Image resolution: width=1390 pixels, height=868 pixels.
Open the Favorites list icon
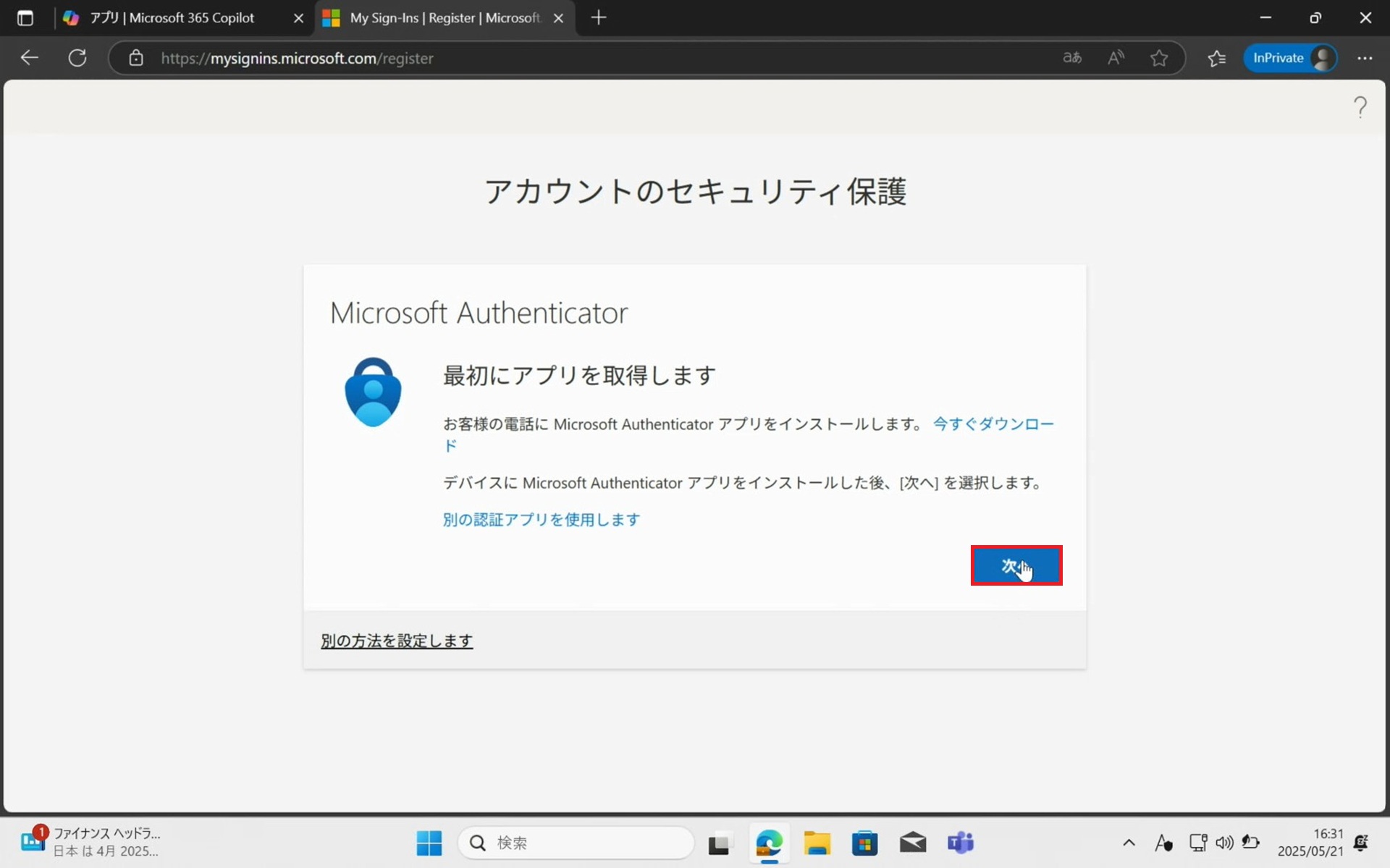tap(1217, 58)
